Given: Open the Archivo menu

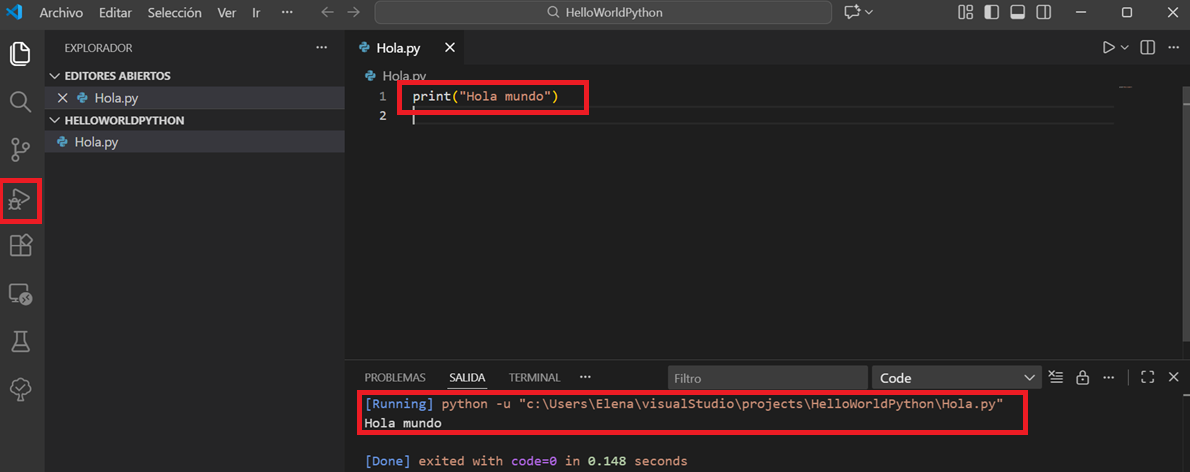Looking at the screenshot, I should pos(61,13).
